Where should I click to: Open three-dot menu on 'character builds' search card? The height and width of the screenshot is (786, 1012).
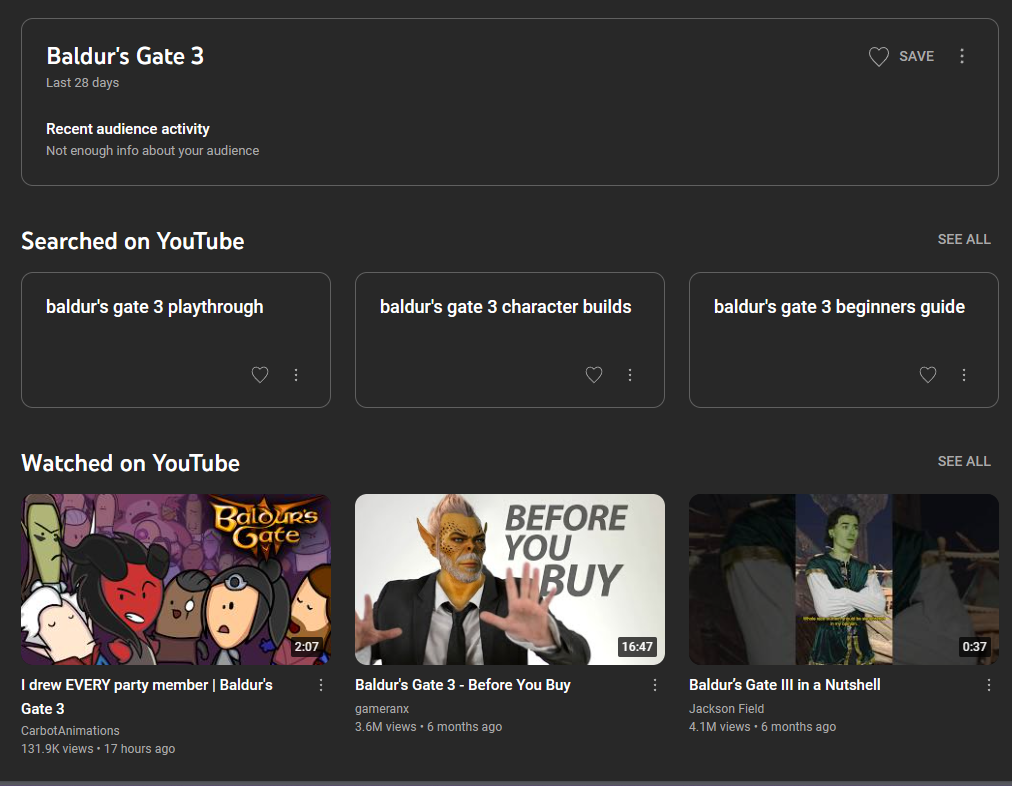(630, 375)
